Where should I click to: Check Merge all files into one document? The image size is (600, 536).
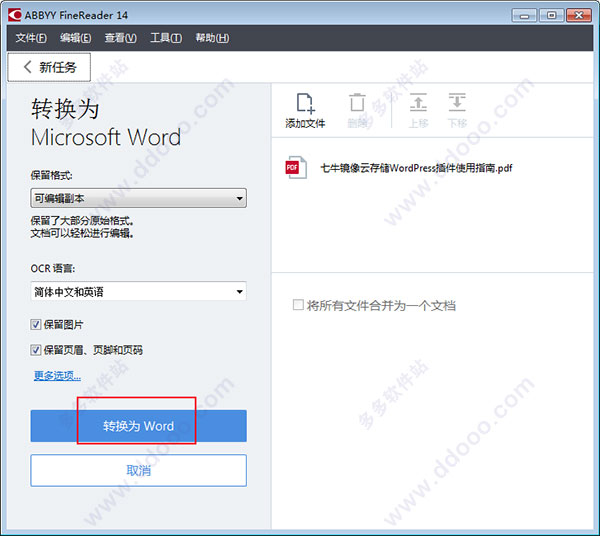pyautogui.click(x=298, y=305)
